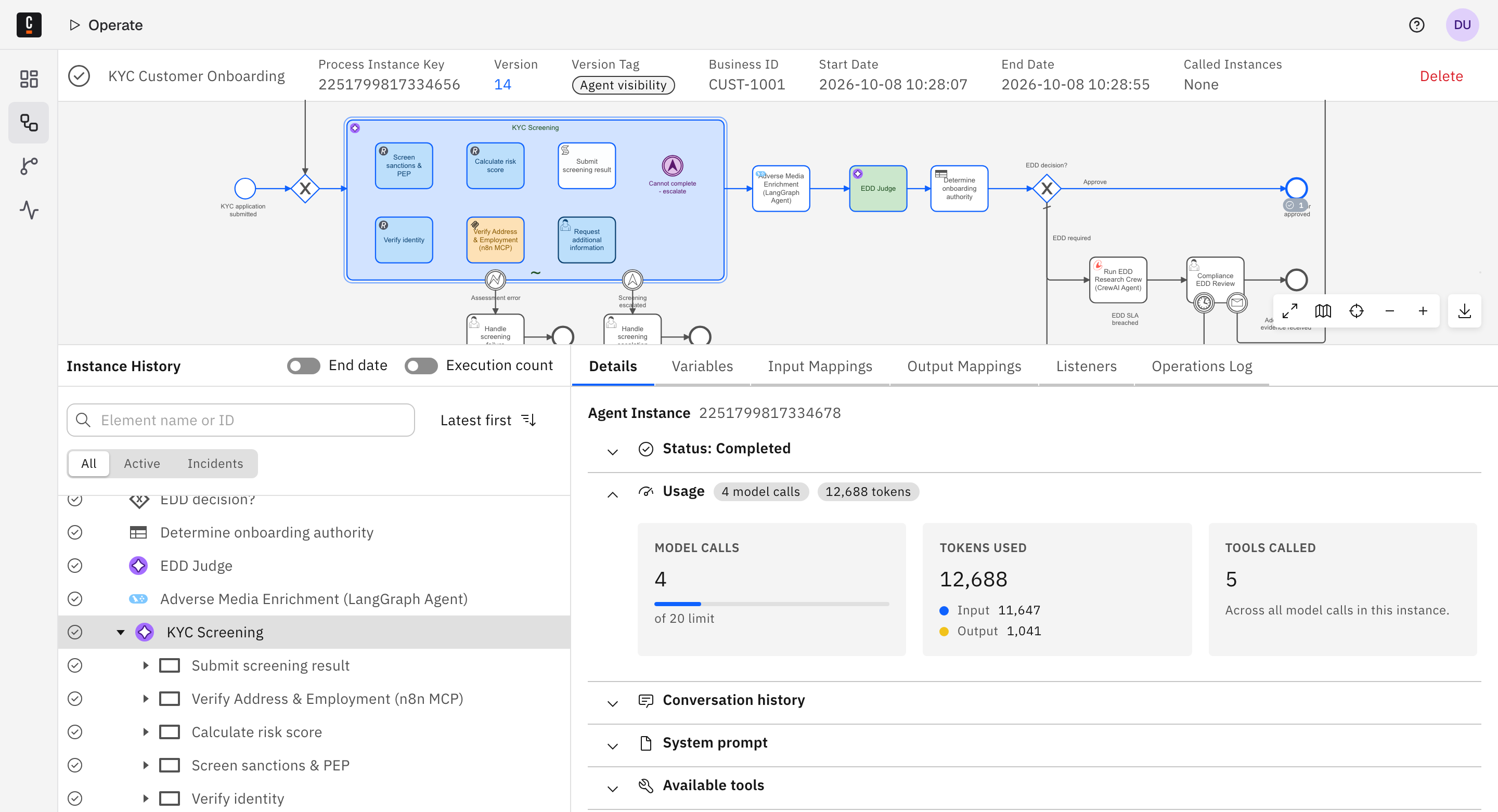This screenshot has height=812, width=1498.
Task: Expand the System prompt section
Action: tap(612, 746)
